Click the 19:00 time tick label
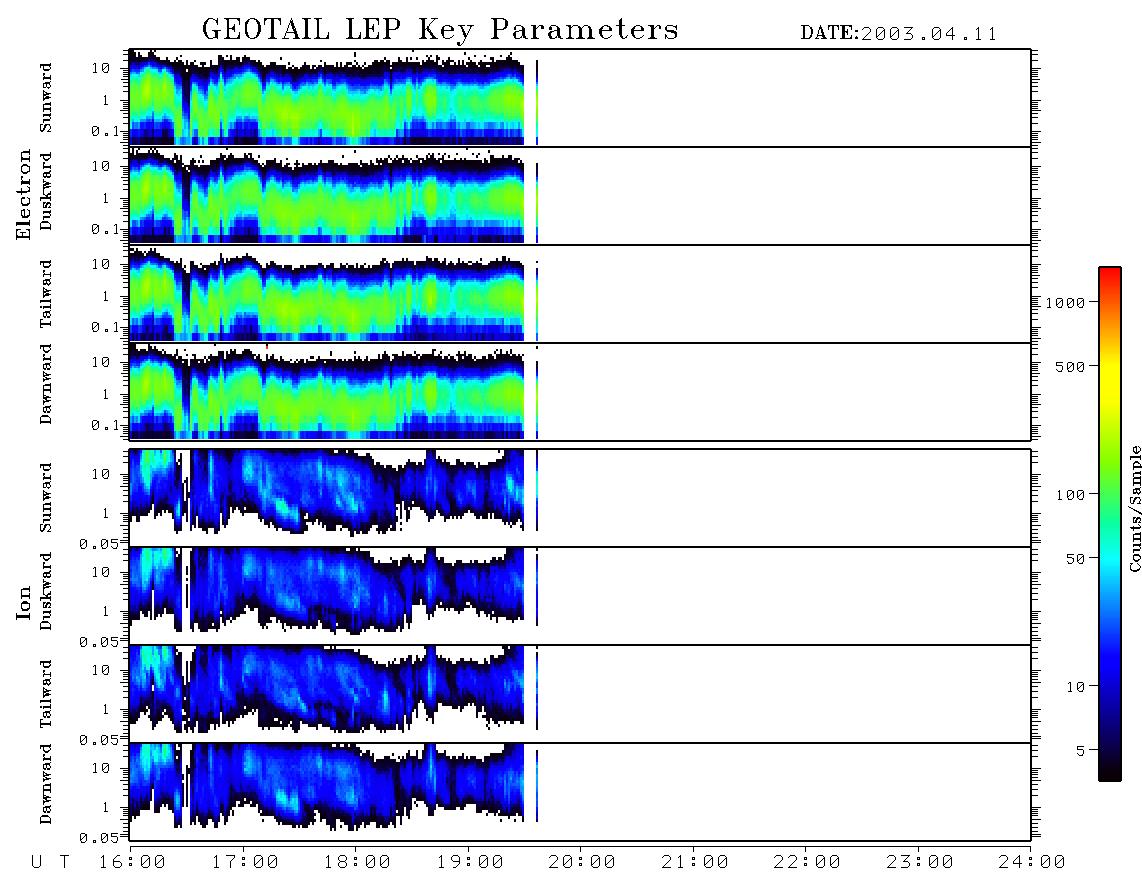1142x880 pixels. tap(470, 863)
